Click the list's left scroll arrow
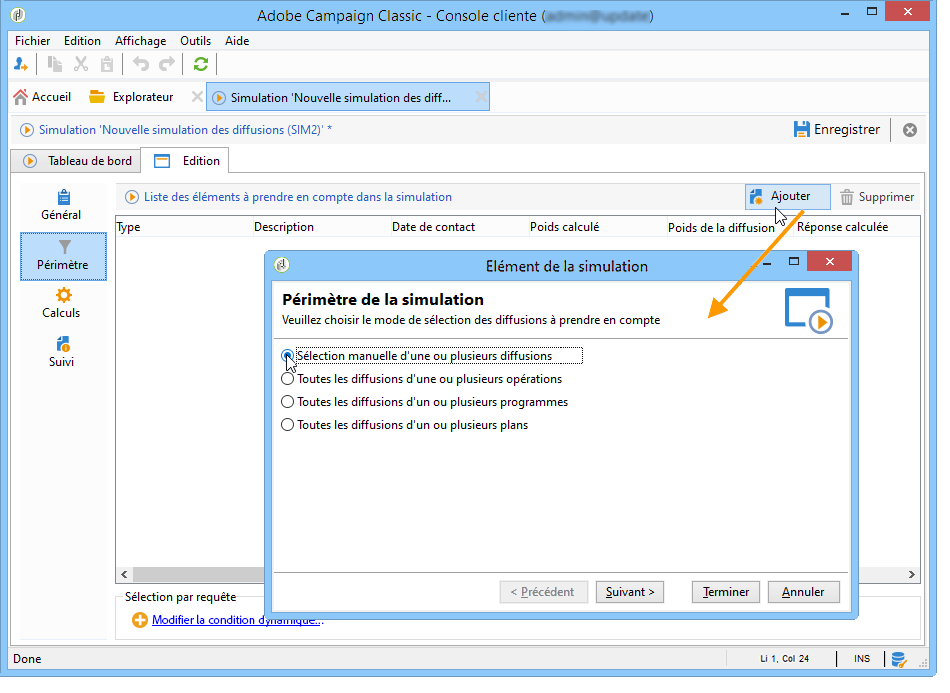This screenshot has height=693, width=950. pyautogui.click(x=124, y=574)
